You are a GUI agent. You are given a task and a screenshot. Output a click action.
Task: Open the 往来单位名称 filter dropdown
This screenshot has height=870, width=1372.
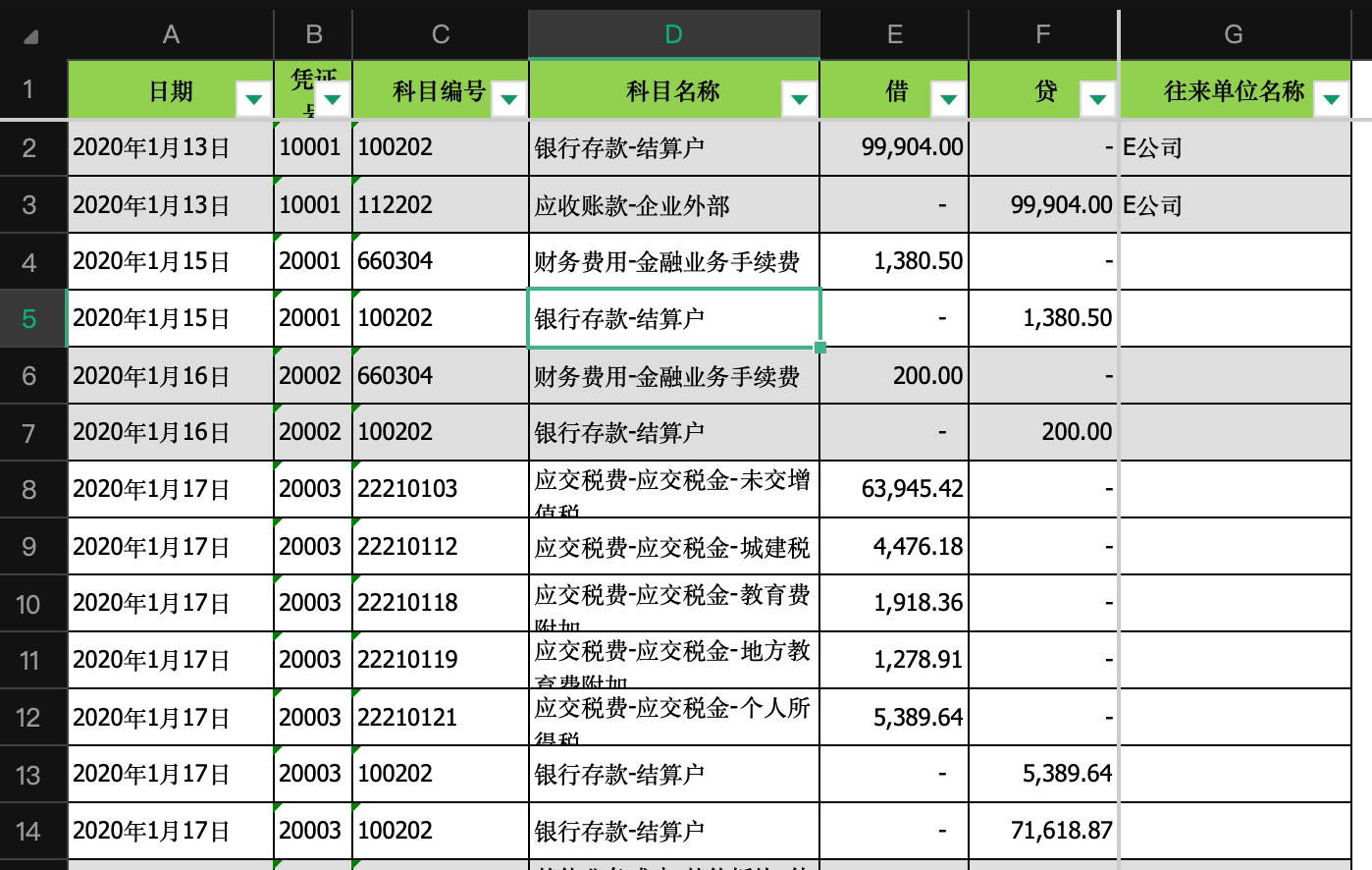(x=1332, y=99)
